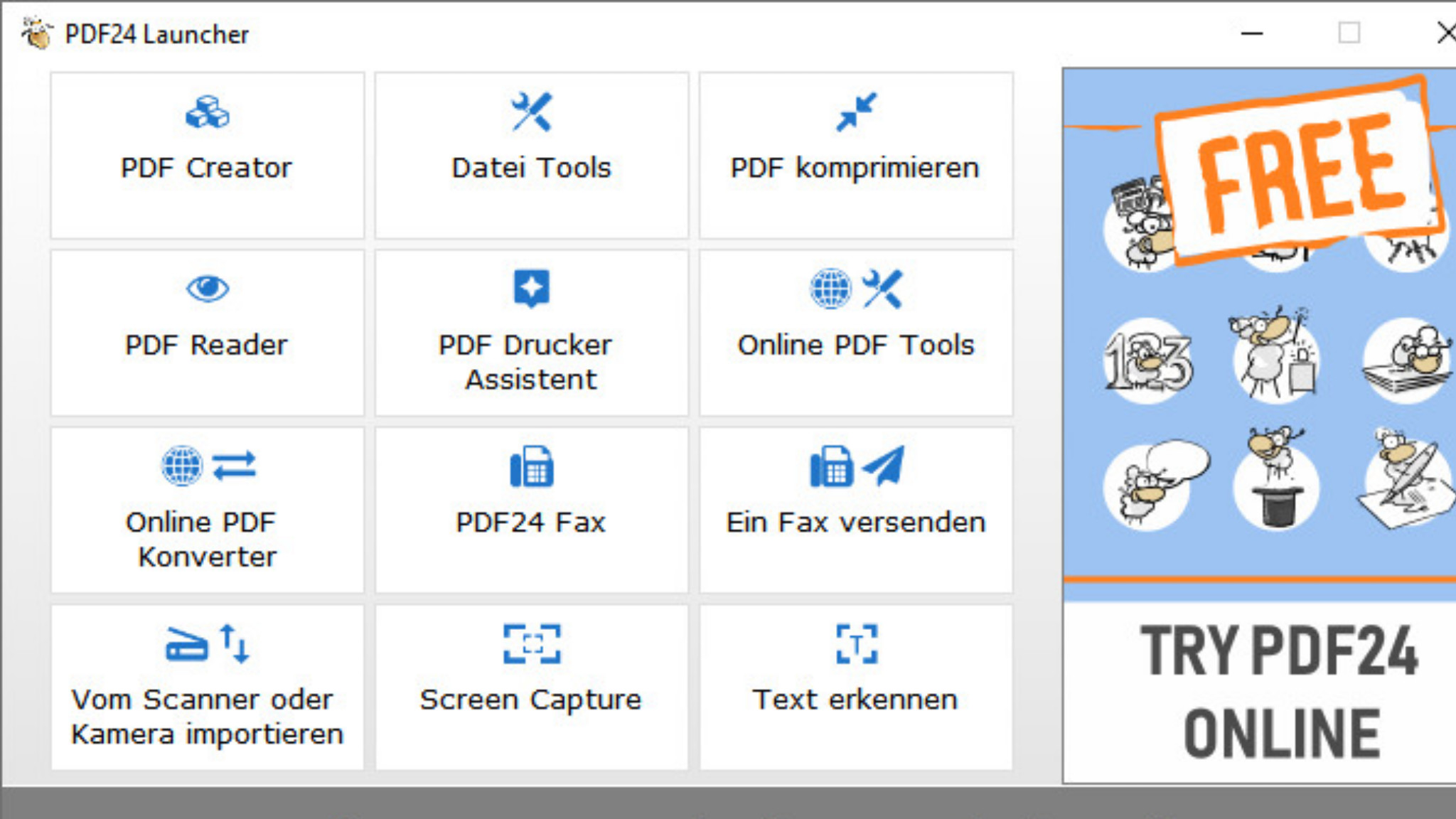The height and width of the screenshot is (819, 1456).
Task: Click the PDF24 sheep logo in title bar
Action: click(x=36, y=33)
